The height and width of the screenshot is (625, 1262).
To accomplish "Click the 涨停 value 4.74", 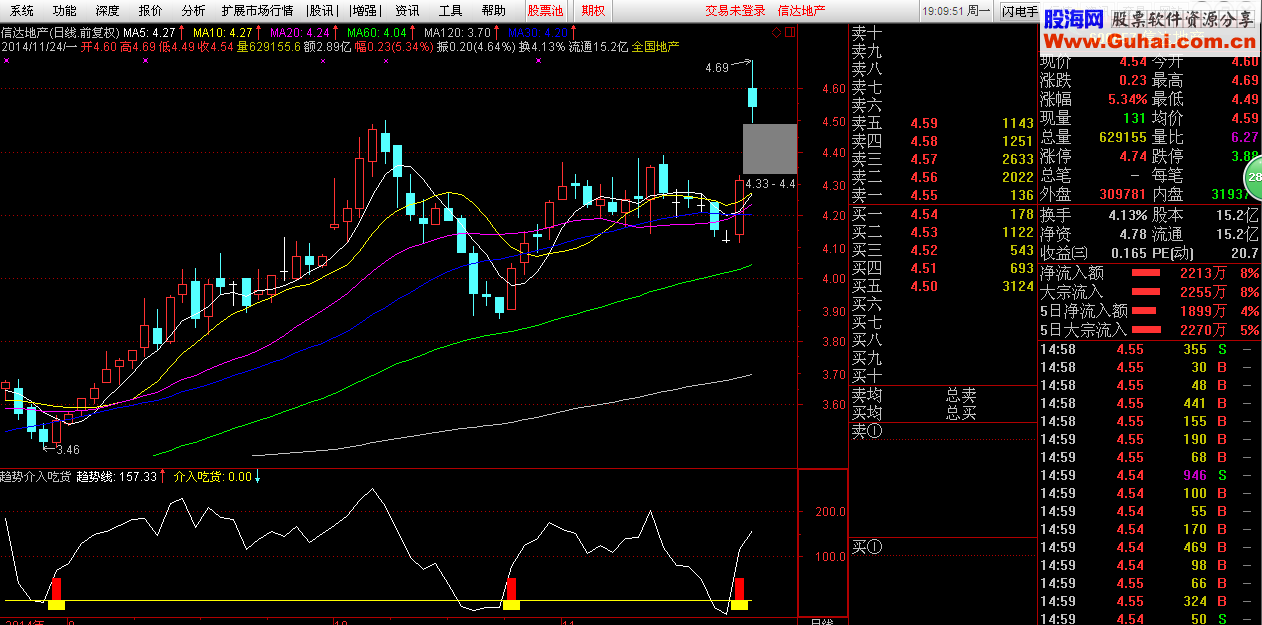I will [1133, 156].
